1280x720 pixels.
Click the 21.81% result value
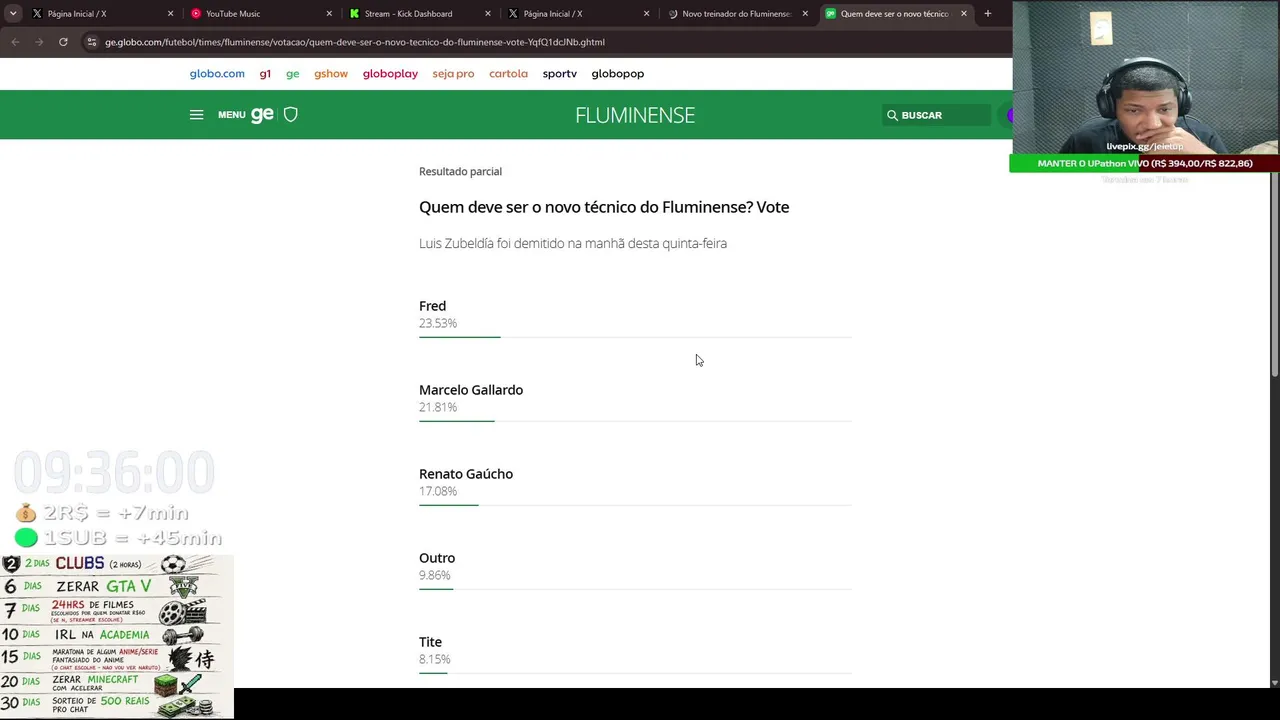coord(438,408)
